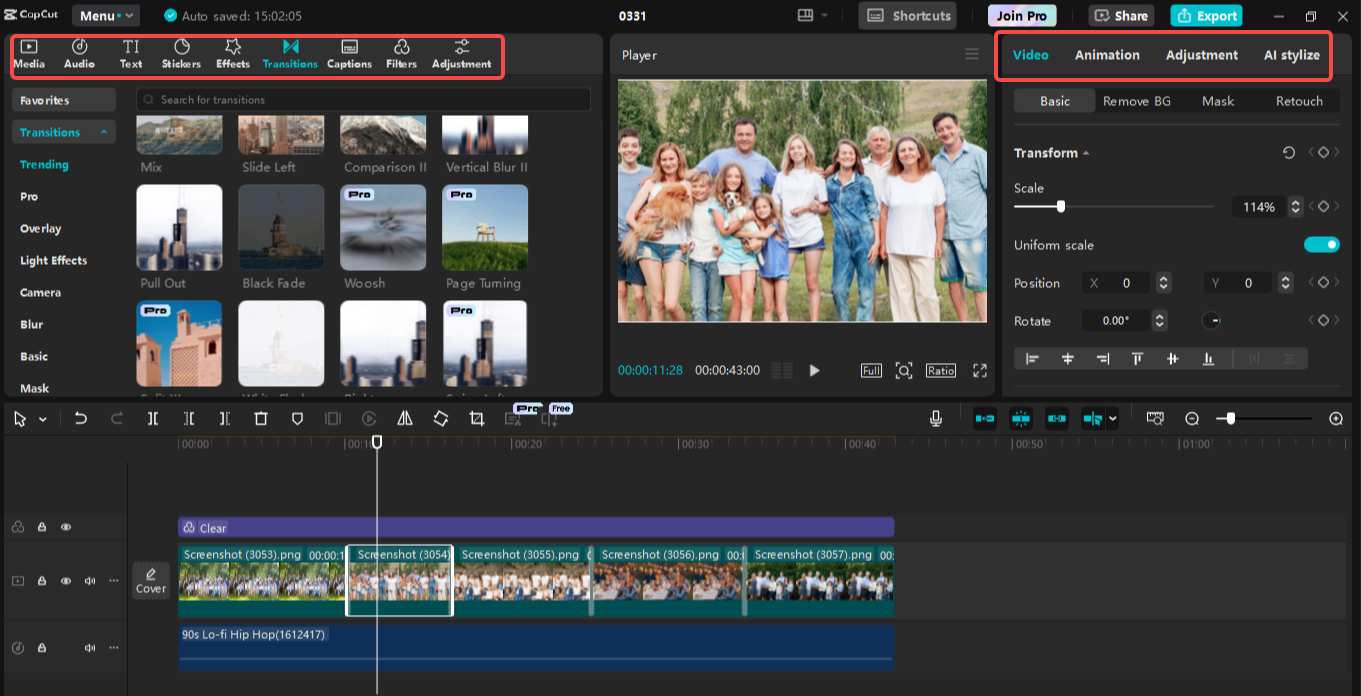Viewport: 1361px width, 696px height.
Task: Toggle the main track magnet
Action: [985, 419]
